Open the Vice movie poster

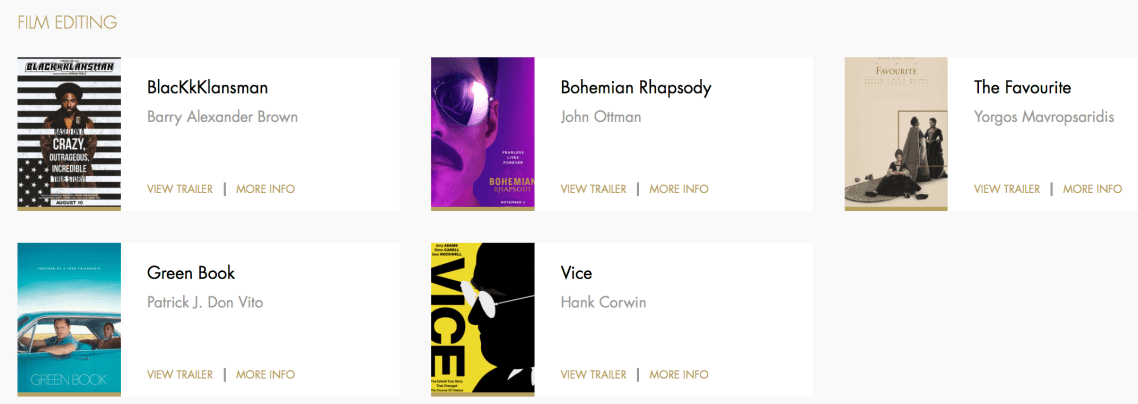[483, 319]
